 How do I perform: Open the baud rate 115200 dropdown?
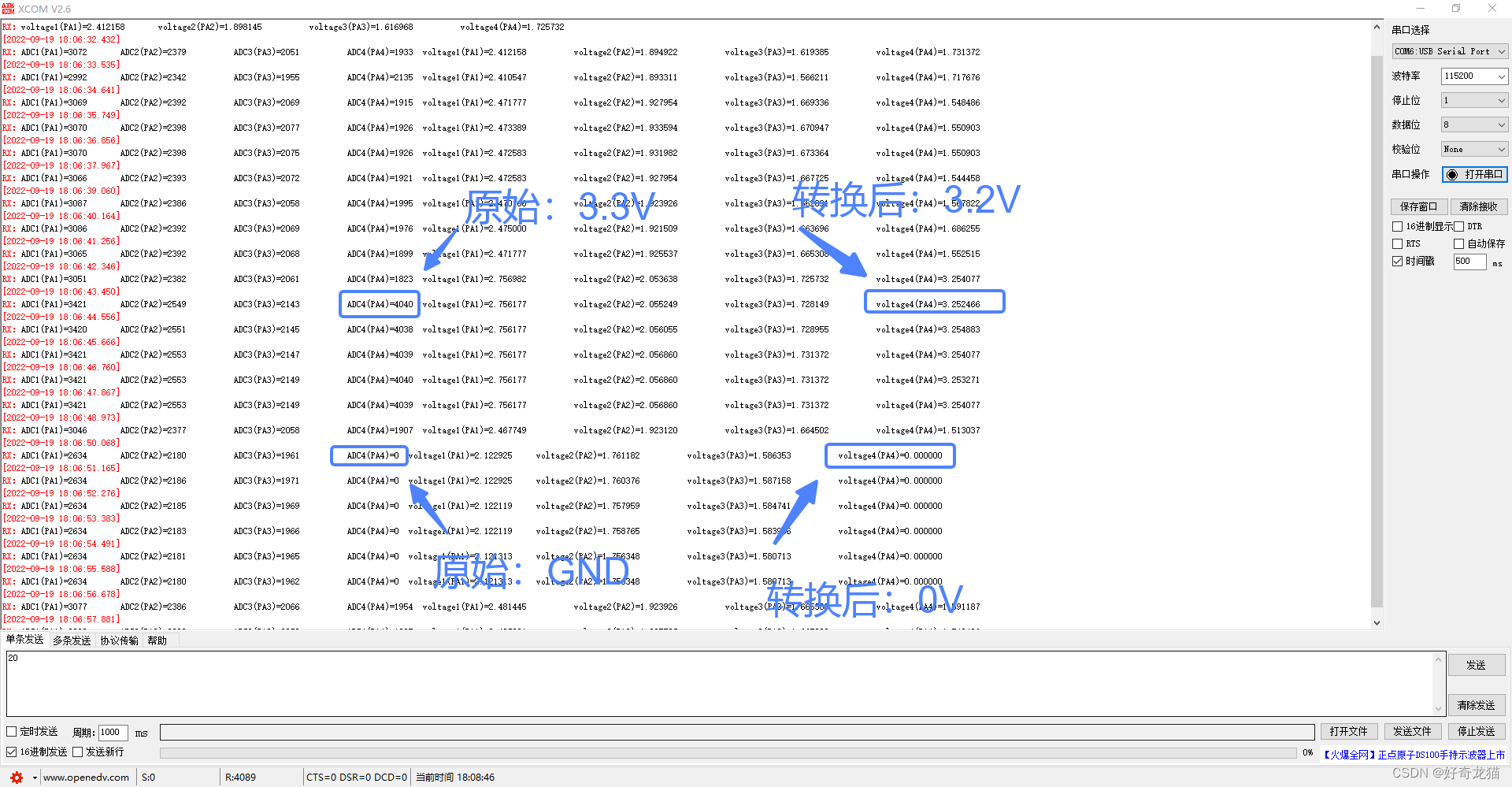[x=1474, y=76]
